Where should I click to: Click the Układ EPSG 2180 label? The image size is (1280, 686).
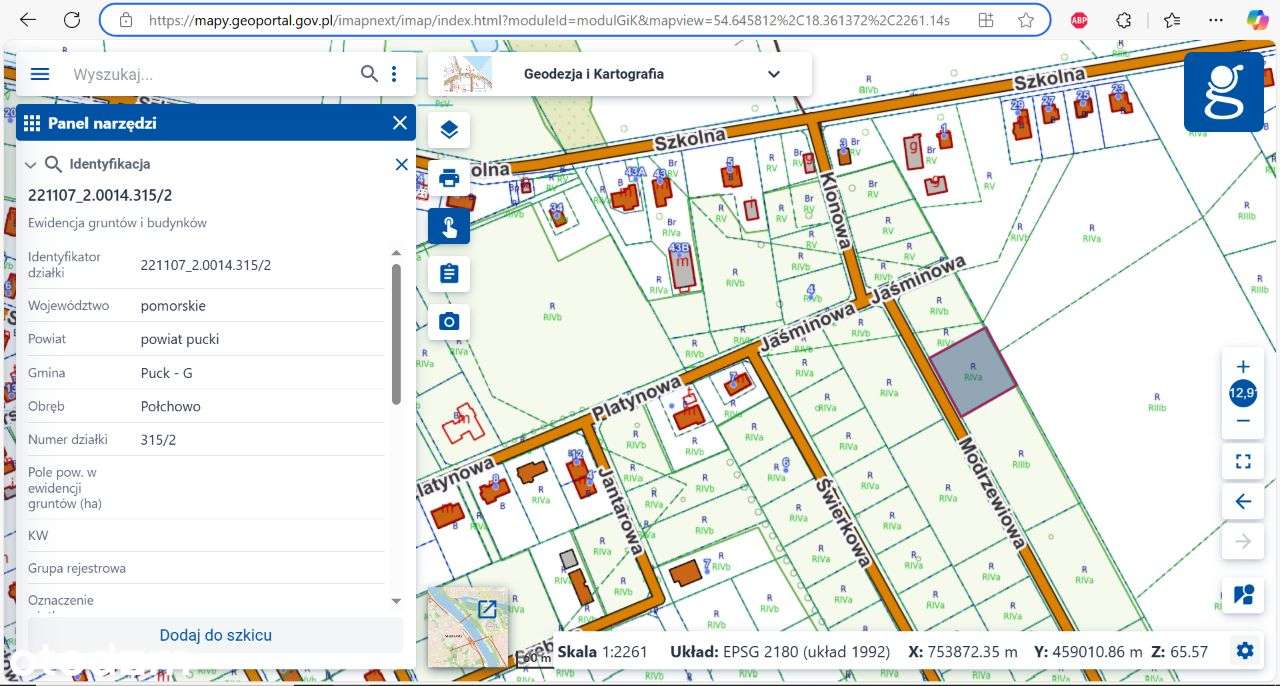(780, 652)
